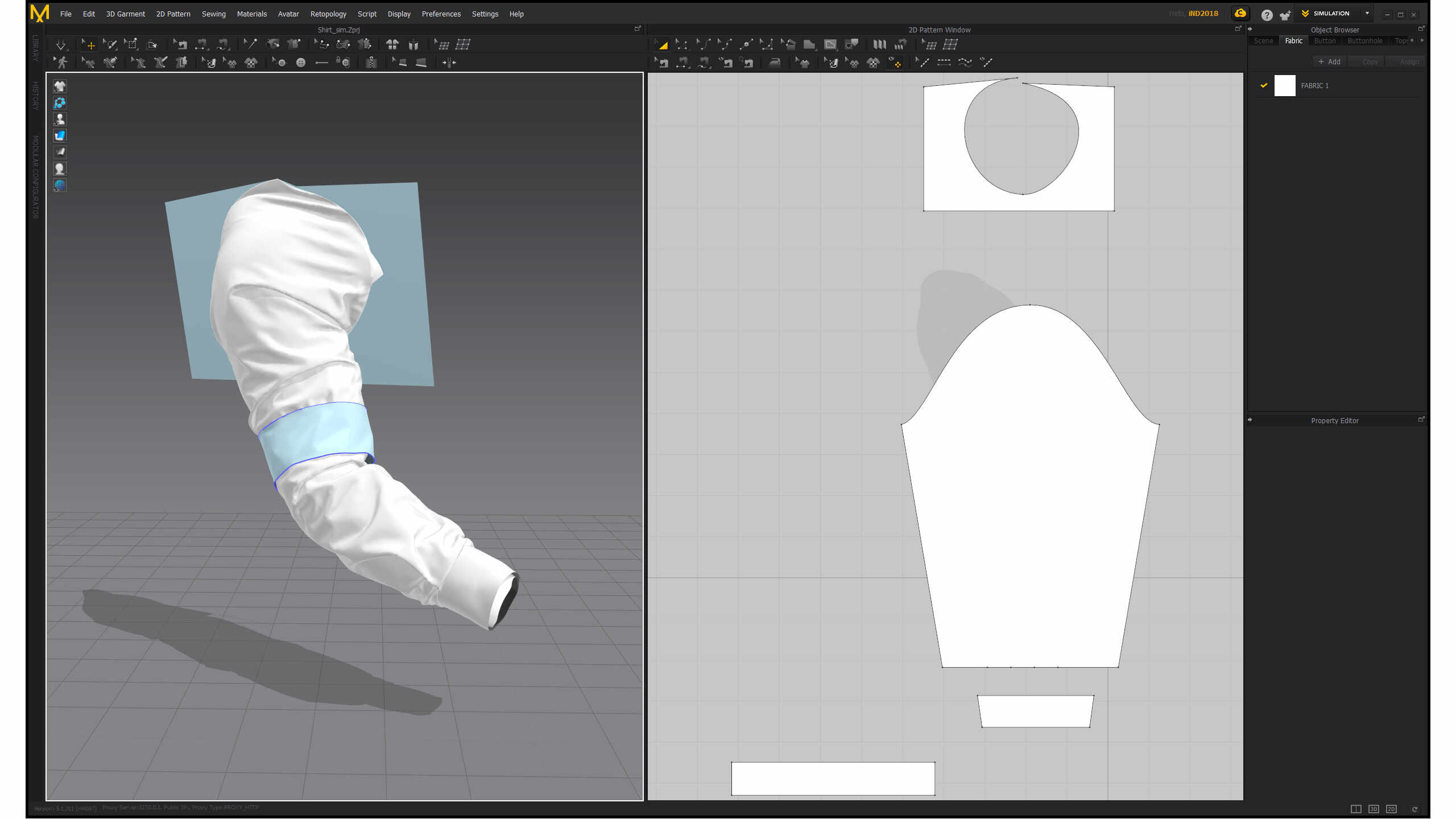Open the cloud account icon
The image size is (1456, 819).
click(1240, 14)
